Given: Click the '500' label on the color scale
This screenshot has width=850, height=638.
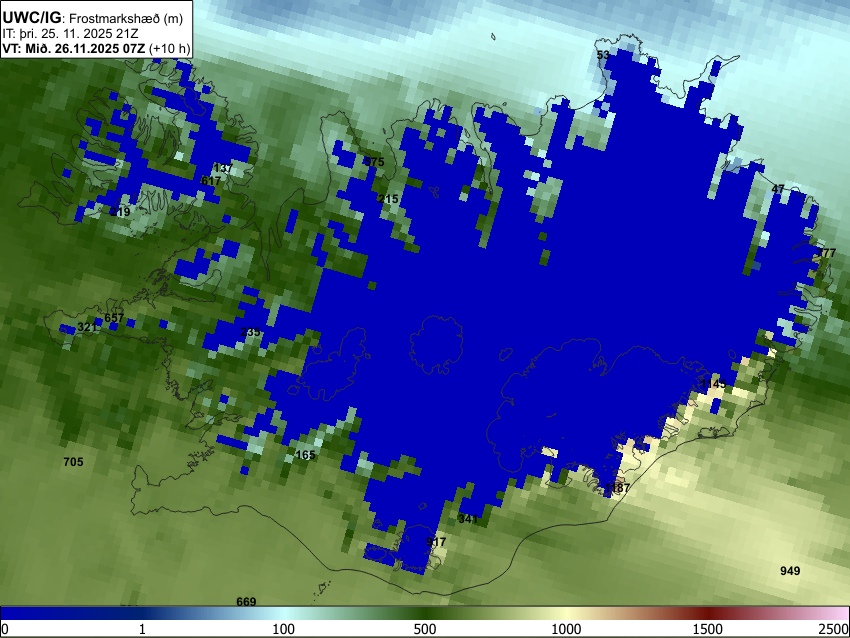Looking at the screenshot, I should [x=425, y=629].
